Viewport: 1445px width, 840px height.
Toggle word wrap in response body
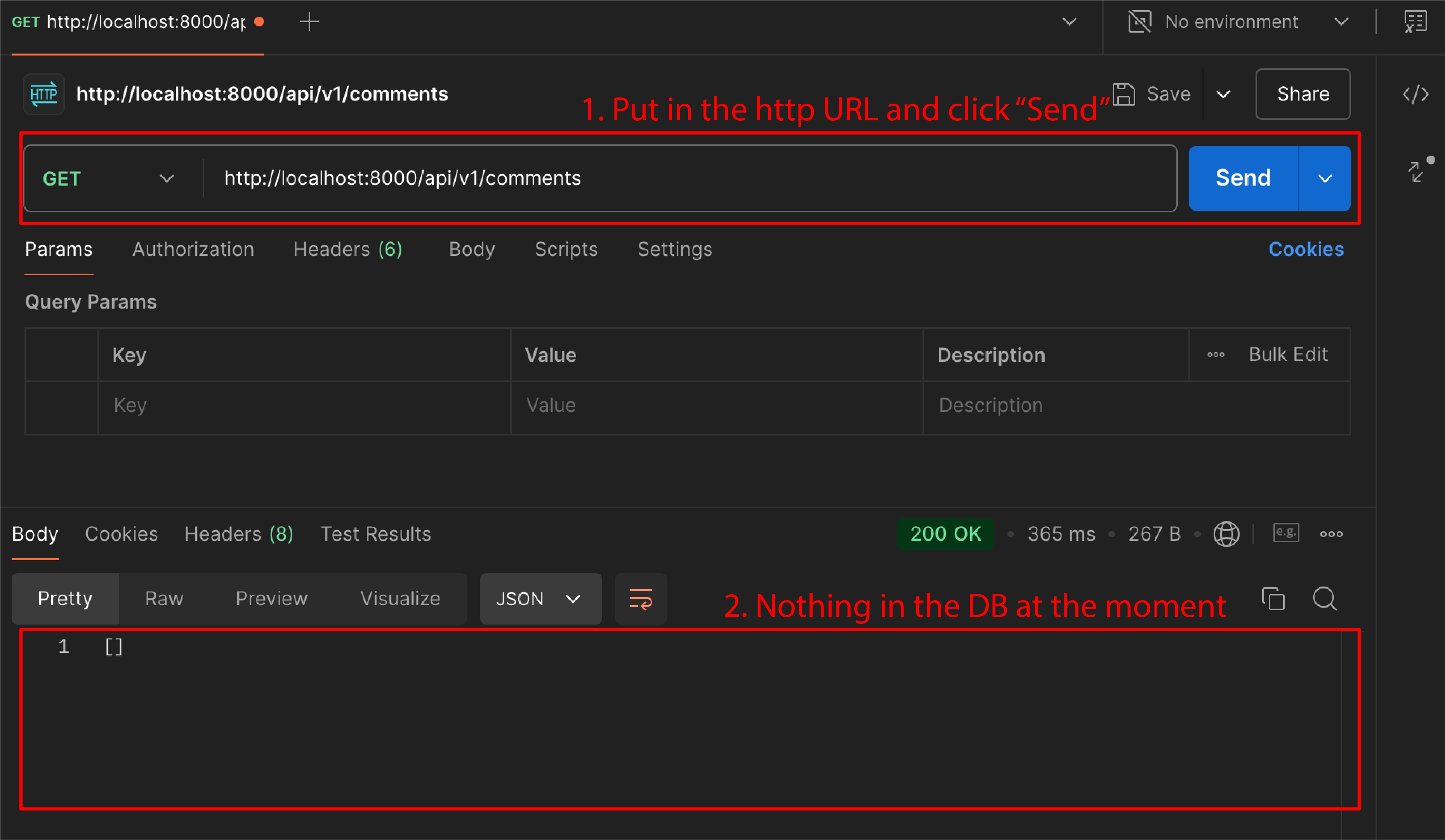click(641, 599)
